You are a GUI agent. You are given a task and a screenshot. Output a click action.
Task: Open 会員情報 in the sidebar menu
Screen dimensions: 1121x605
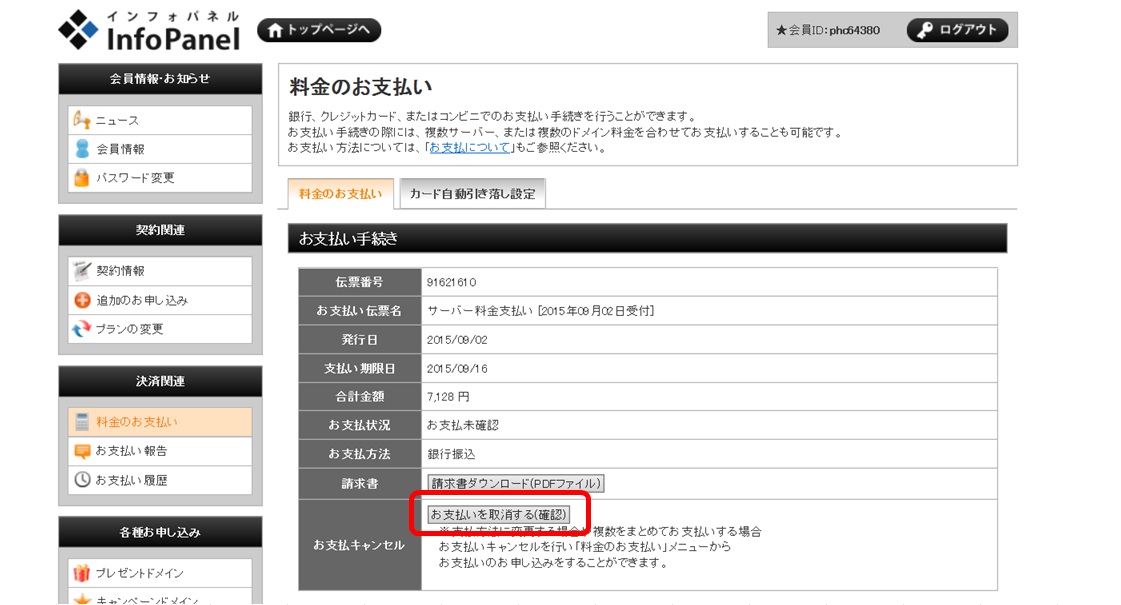tap(120, 149)
